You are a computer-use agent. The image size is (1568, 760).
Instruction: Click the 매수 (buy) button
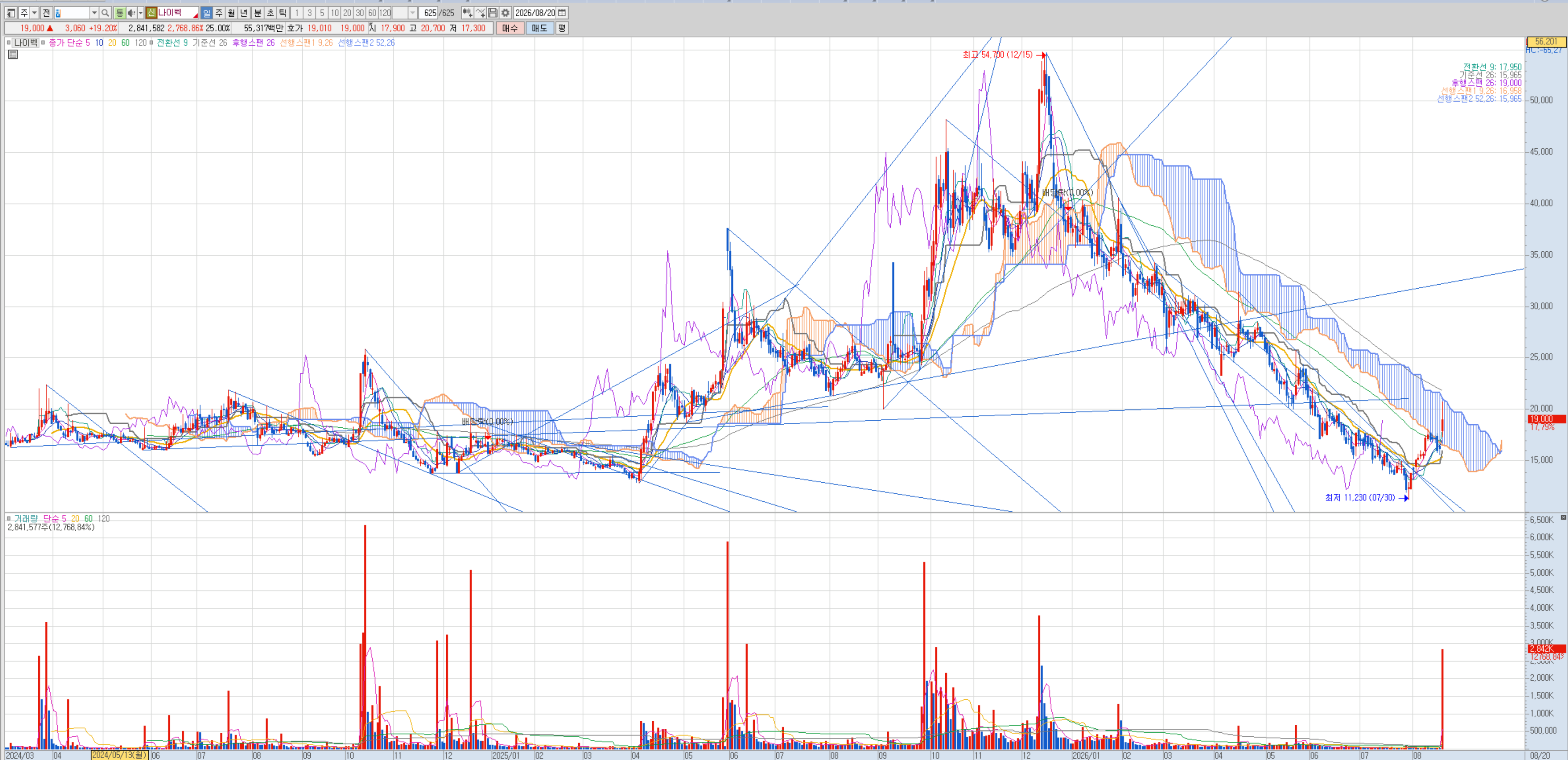click(x=510, y=28)
